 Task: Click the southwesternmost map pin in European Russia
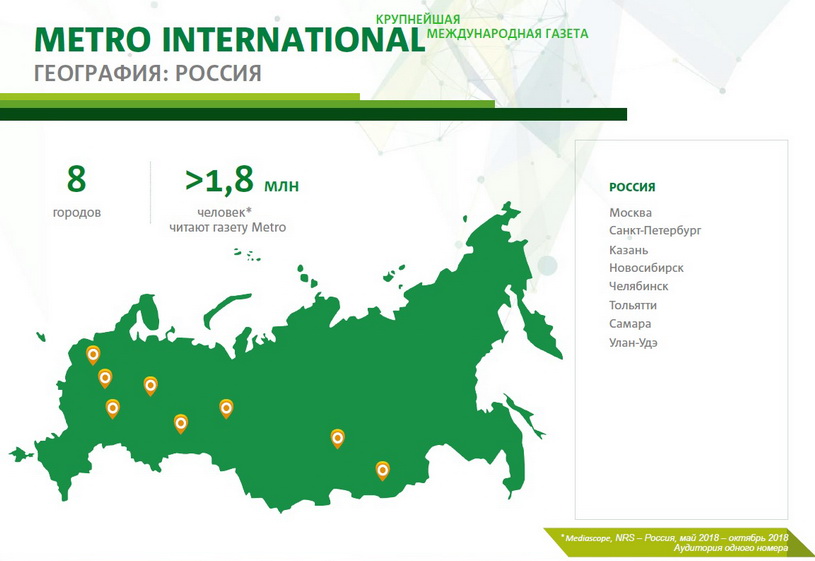click(112, 409)
